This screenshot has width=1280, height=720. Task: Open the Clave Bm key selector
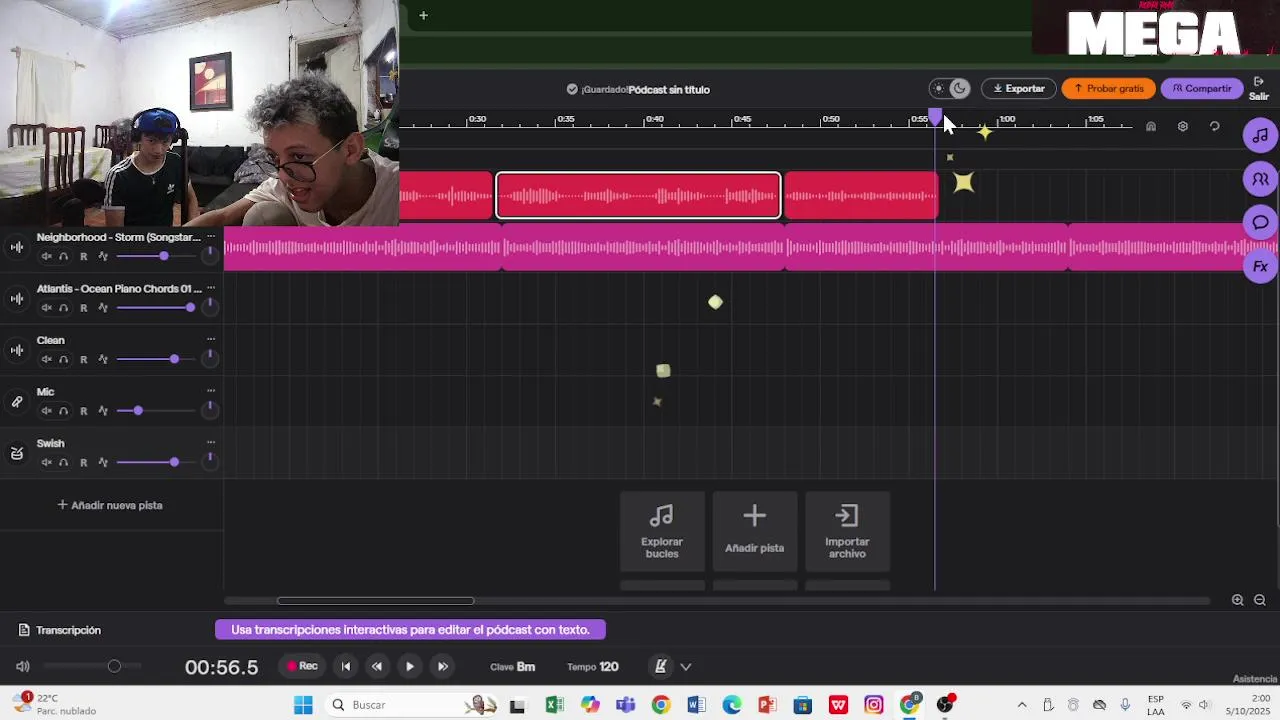(x=513, y=667)
